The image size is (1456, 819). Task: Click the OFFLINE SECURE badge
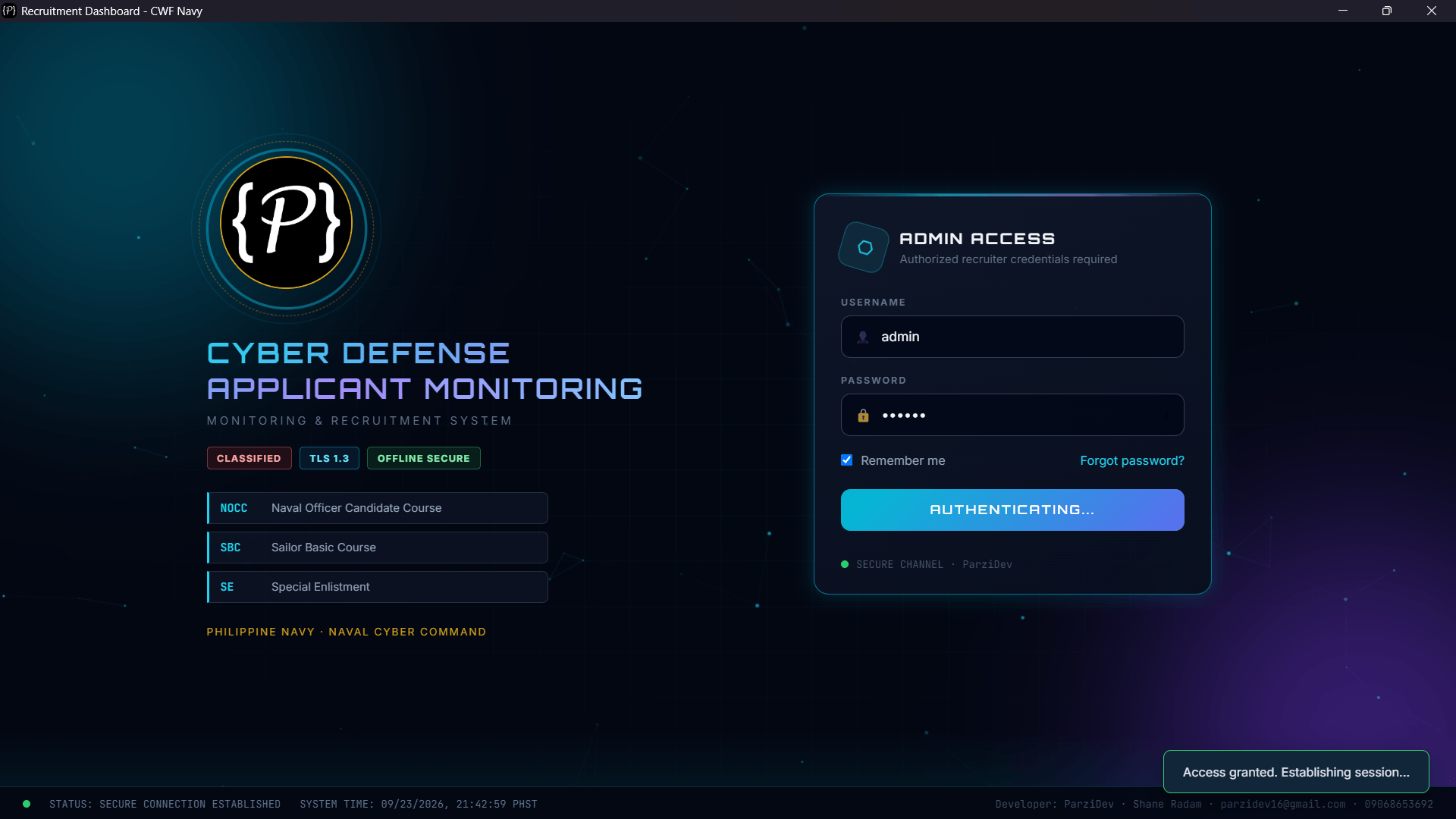pos(423,458)
